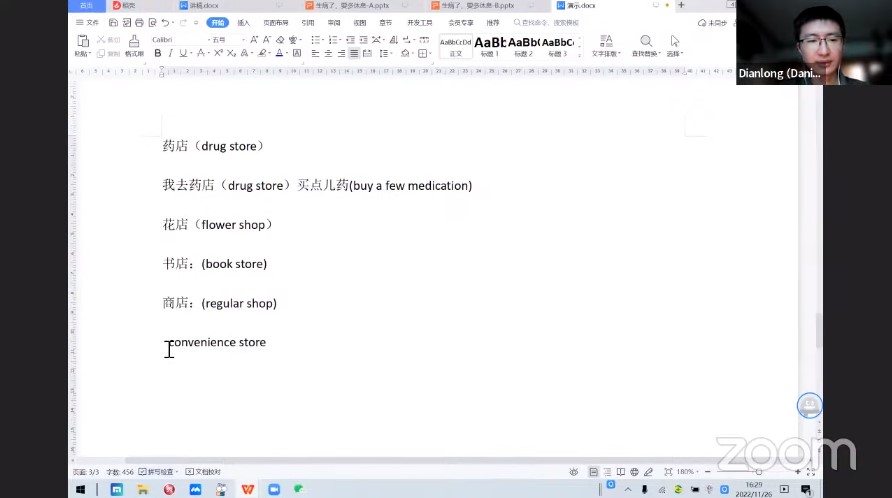Click the font color red A swatch

pyautogui.click(x=279, y=53)
